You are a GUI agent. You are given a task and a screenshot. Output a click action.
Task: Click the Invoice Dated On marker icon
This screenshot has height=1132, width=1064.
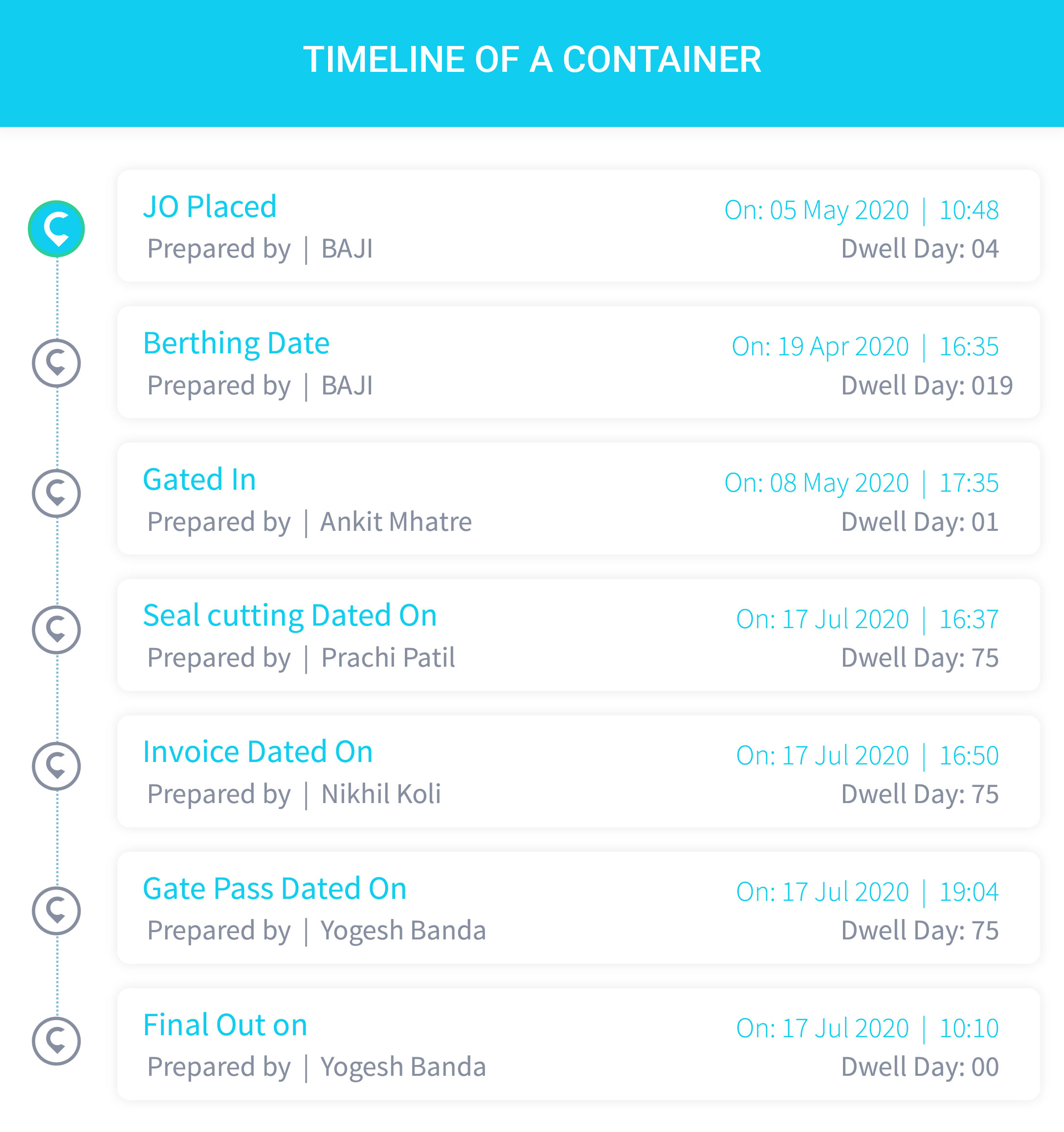pos(56,766)
